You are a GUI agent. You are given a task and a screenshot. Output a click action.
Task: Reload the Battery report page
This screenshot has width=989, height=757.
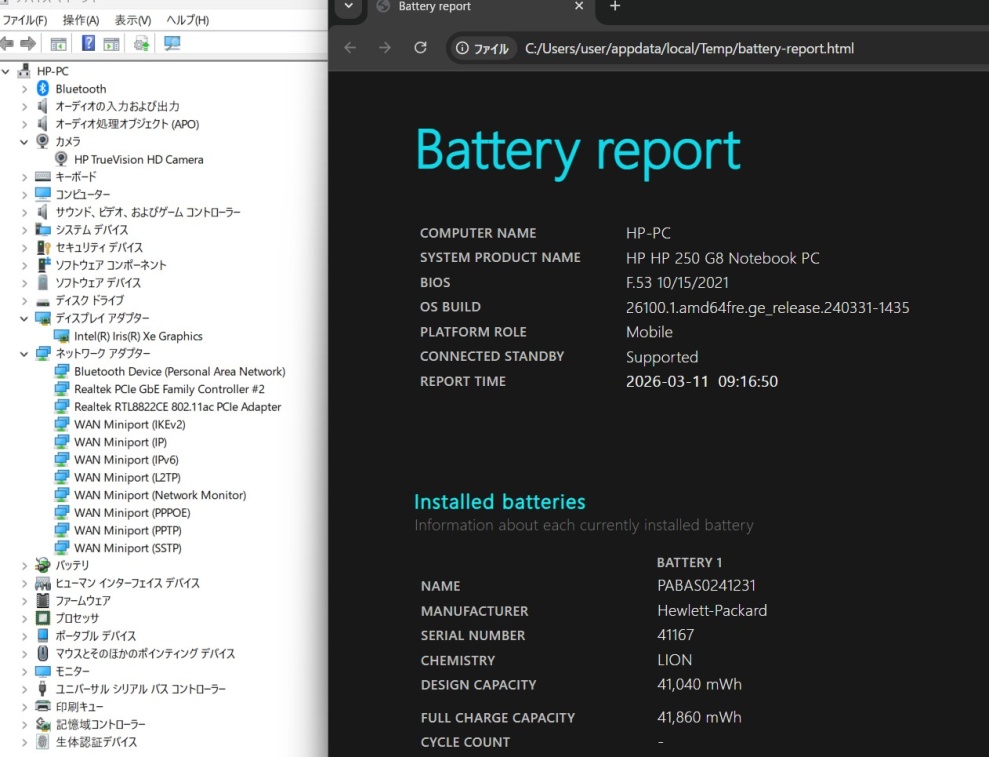420,48
